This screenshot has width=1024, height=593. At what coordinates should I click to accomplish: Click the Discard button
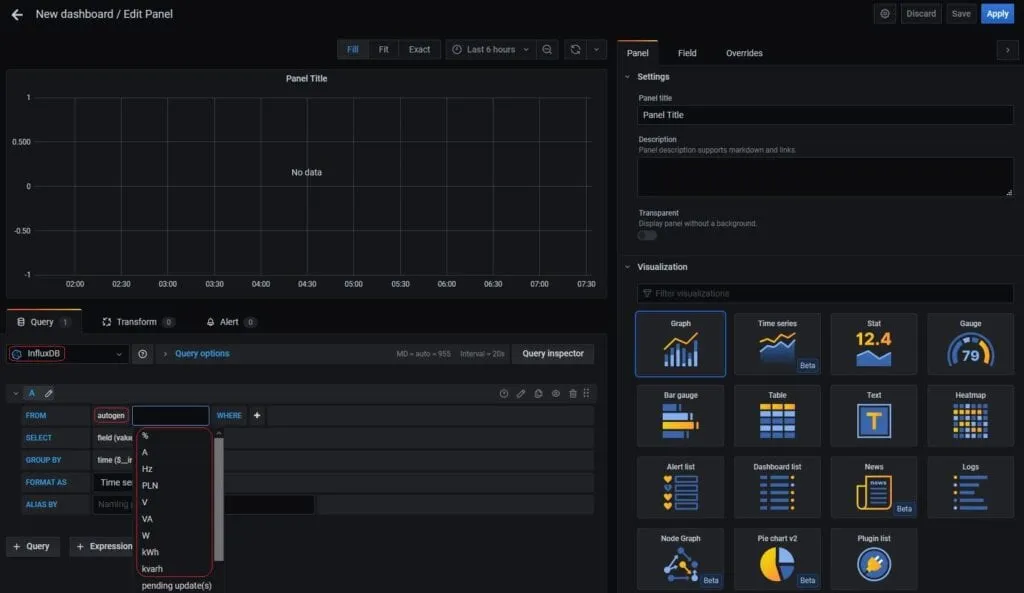tap(921, 14)
